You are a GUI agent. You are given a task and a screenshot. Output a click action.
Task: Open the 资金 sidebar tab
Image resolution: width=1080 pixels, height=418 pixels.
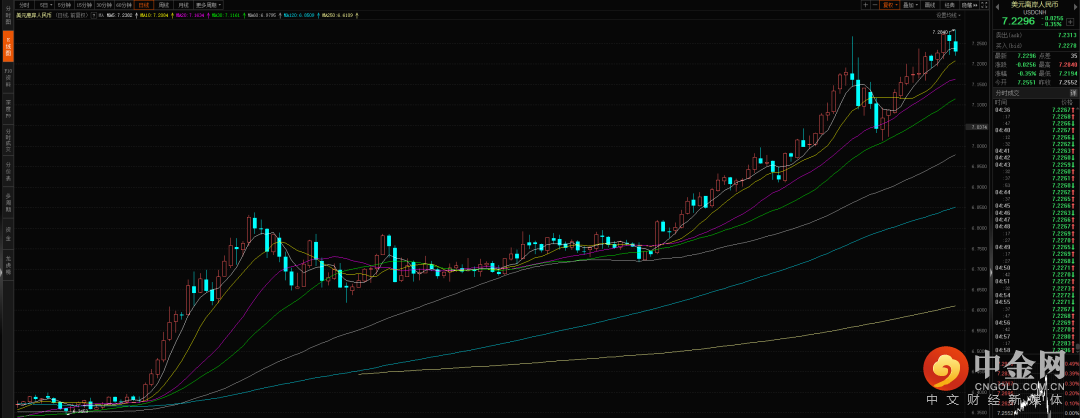(x=8, y=234)
